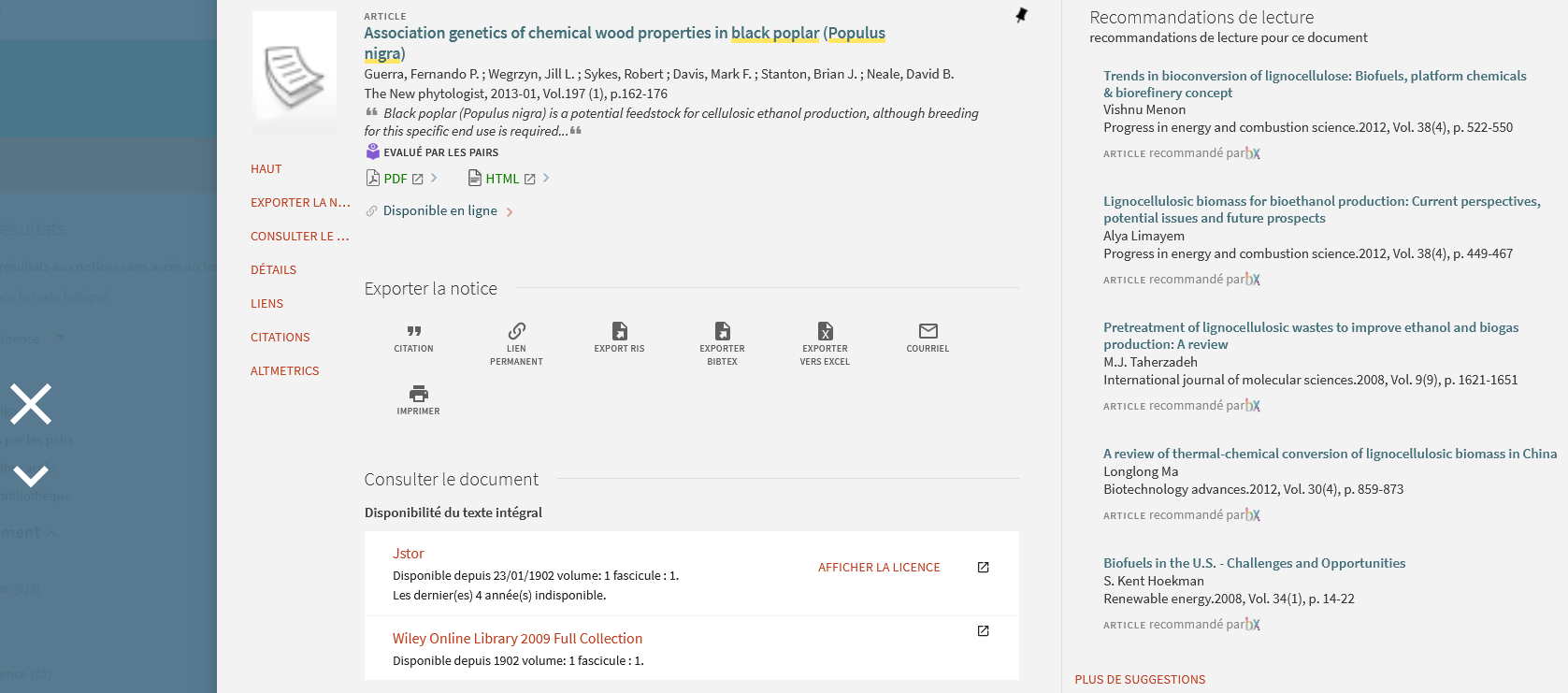Close the record panel with the X
1568x693 pixels.
[x=31, y=404]
